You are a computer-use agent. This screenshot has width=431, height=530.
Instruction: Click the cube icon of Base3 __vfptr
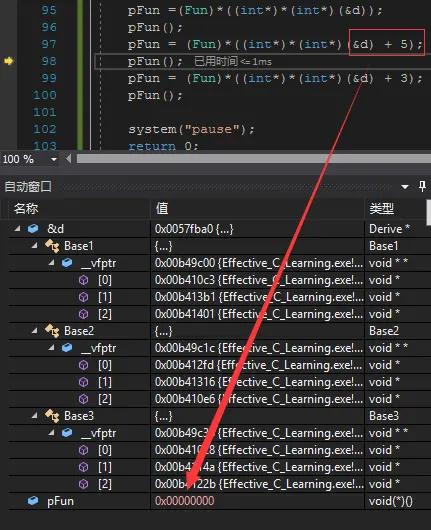(67, 433)
